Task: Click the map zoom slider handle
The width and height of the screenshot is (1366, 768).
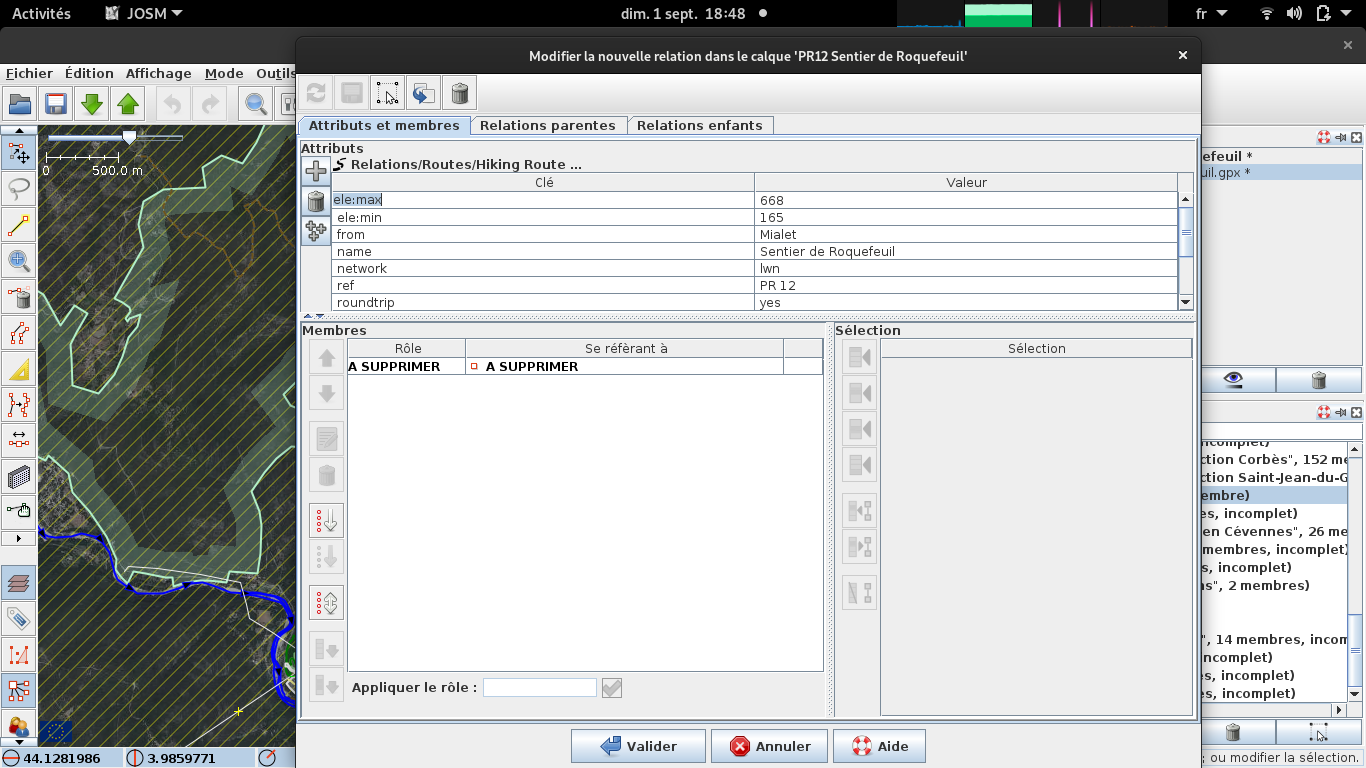Action: pyautogui.click(x=129, y=137)
